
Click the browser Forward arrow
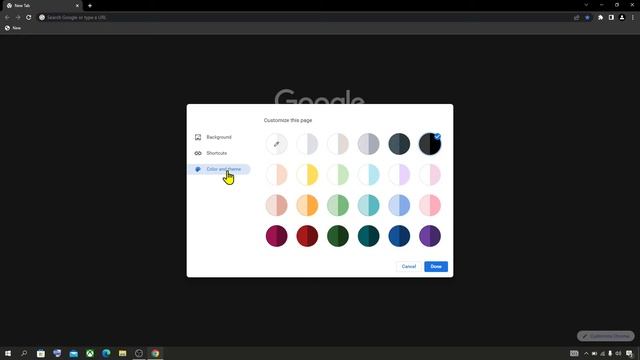pyautogui.click(x=18, y=18)
